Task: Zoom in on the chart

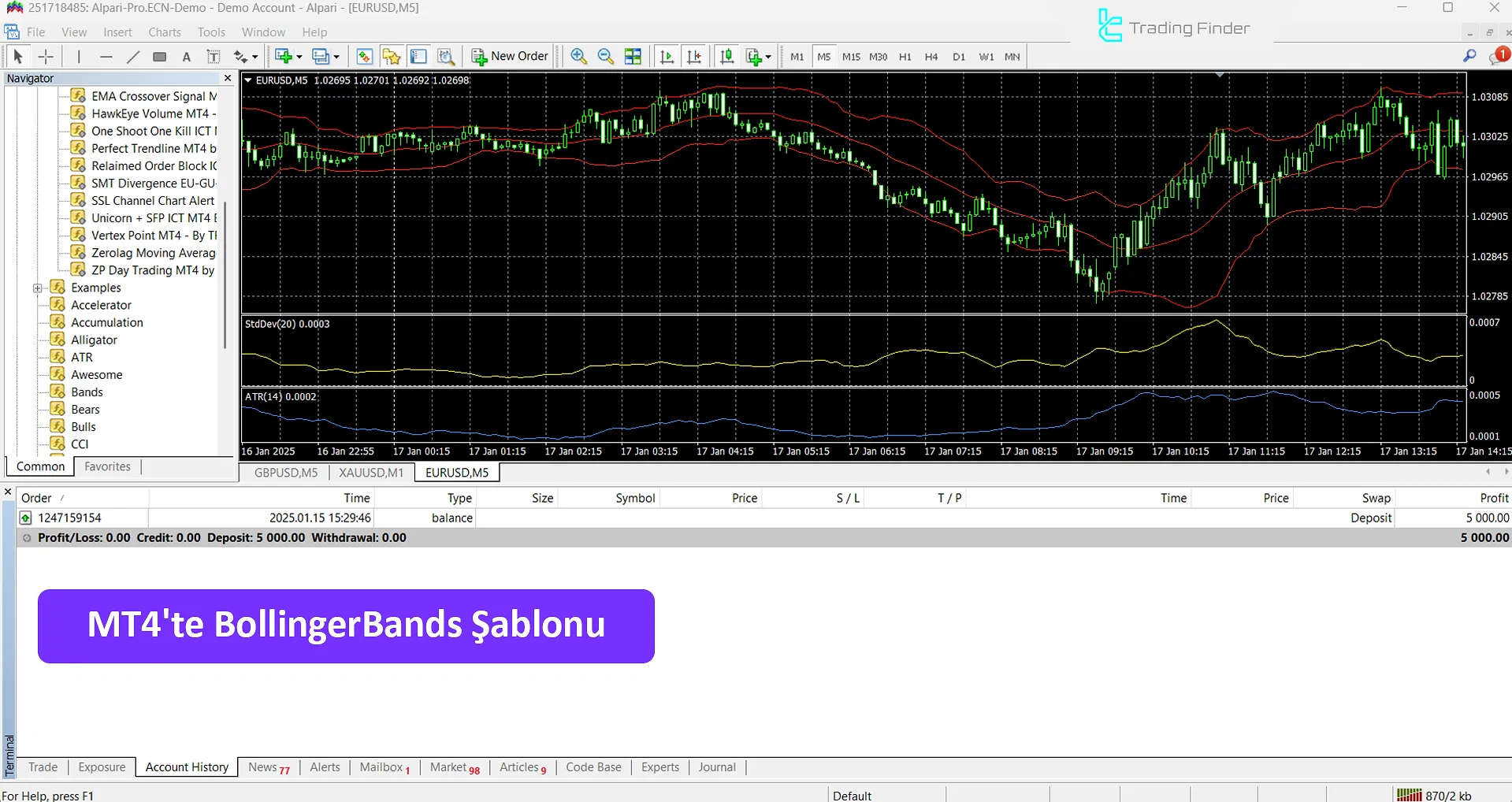Action: tap(578, 57)
